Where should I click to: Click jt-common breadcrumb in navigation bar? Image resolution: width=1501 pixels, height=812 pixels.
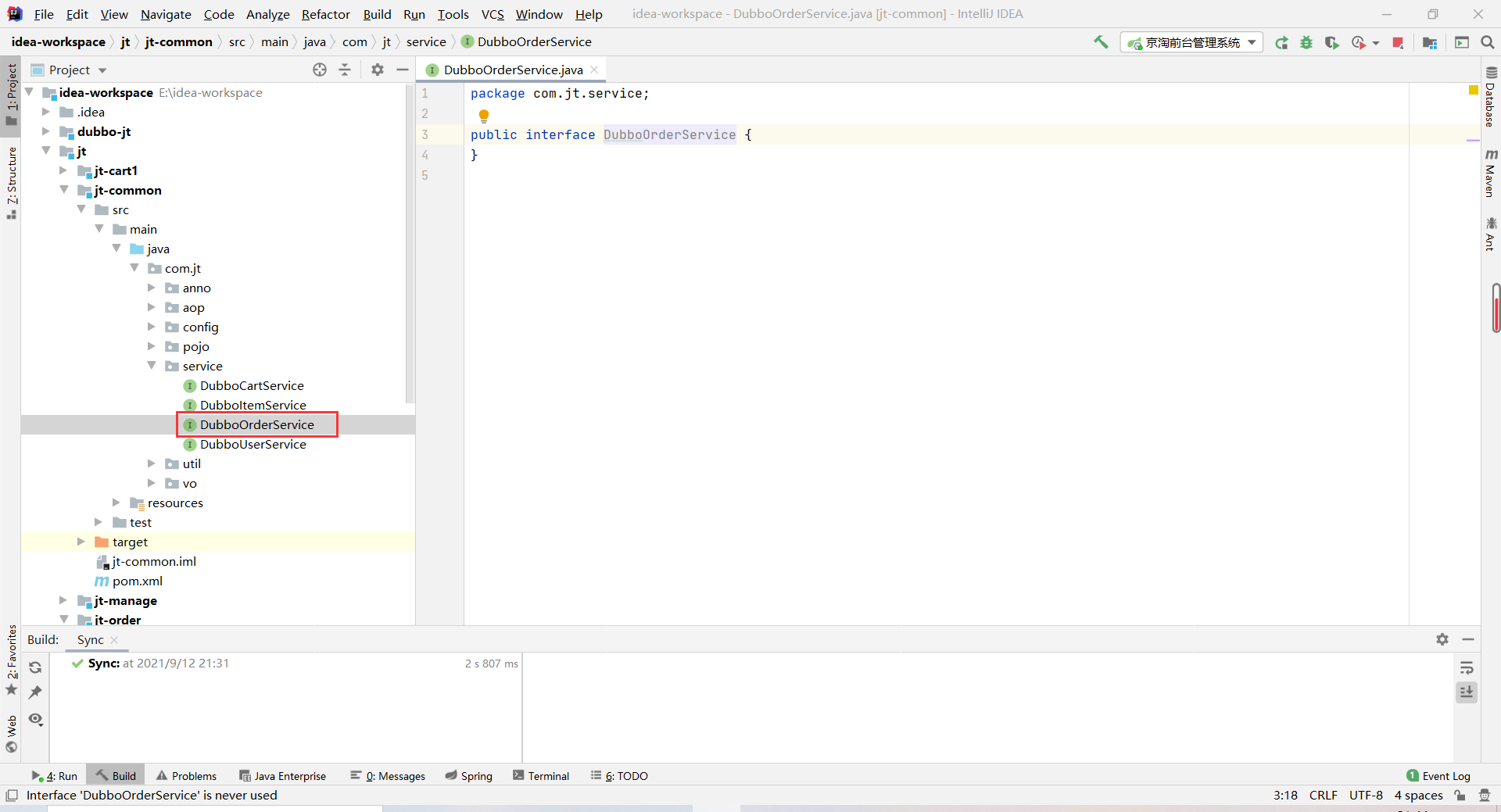(x=178, y=42)
